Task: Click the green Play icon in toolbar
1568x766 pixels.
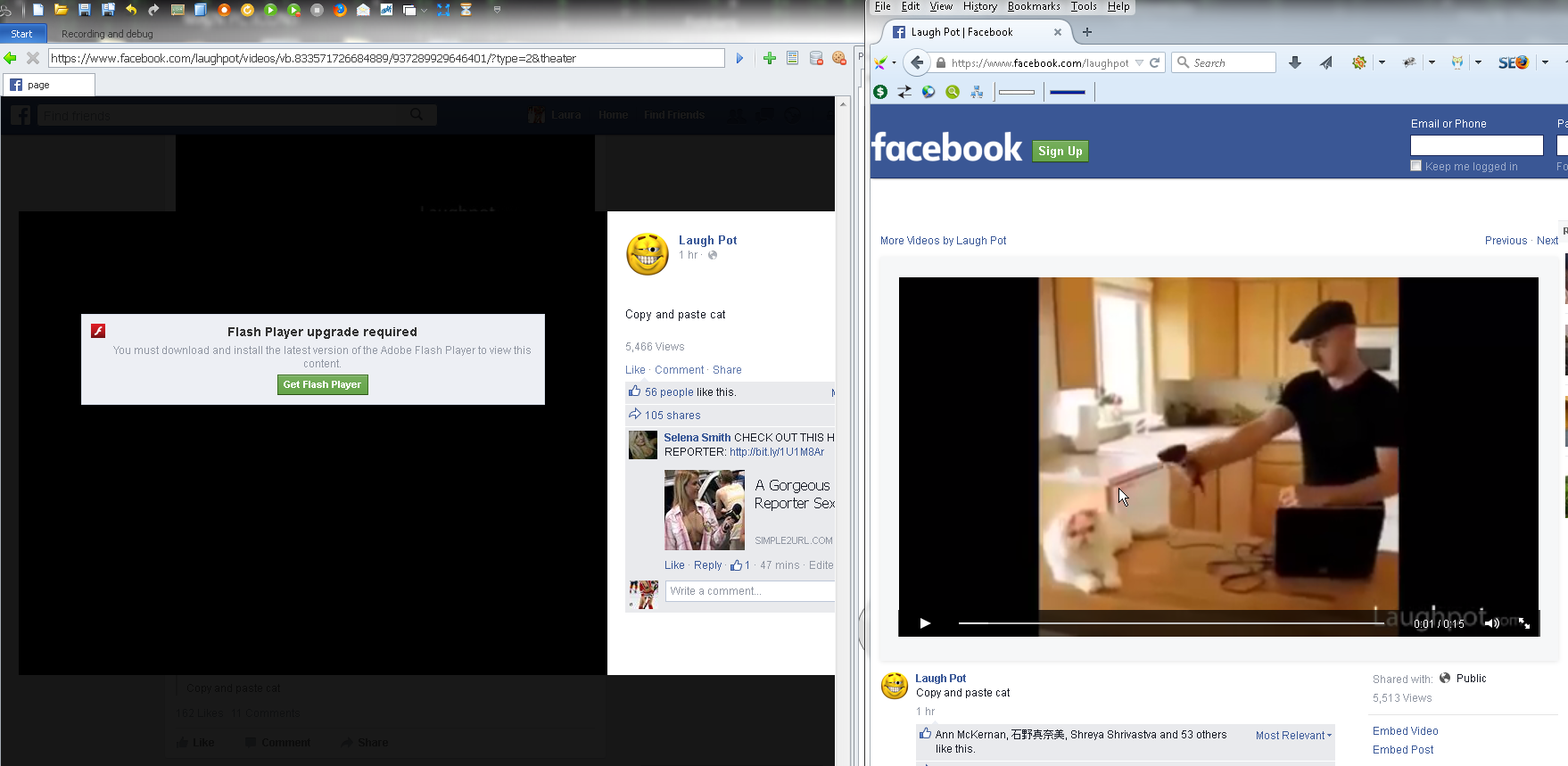Action: click(x=270, y=10)
